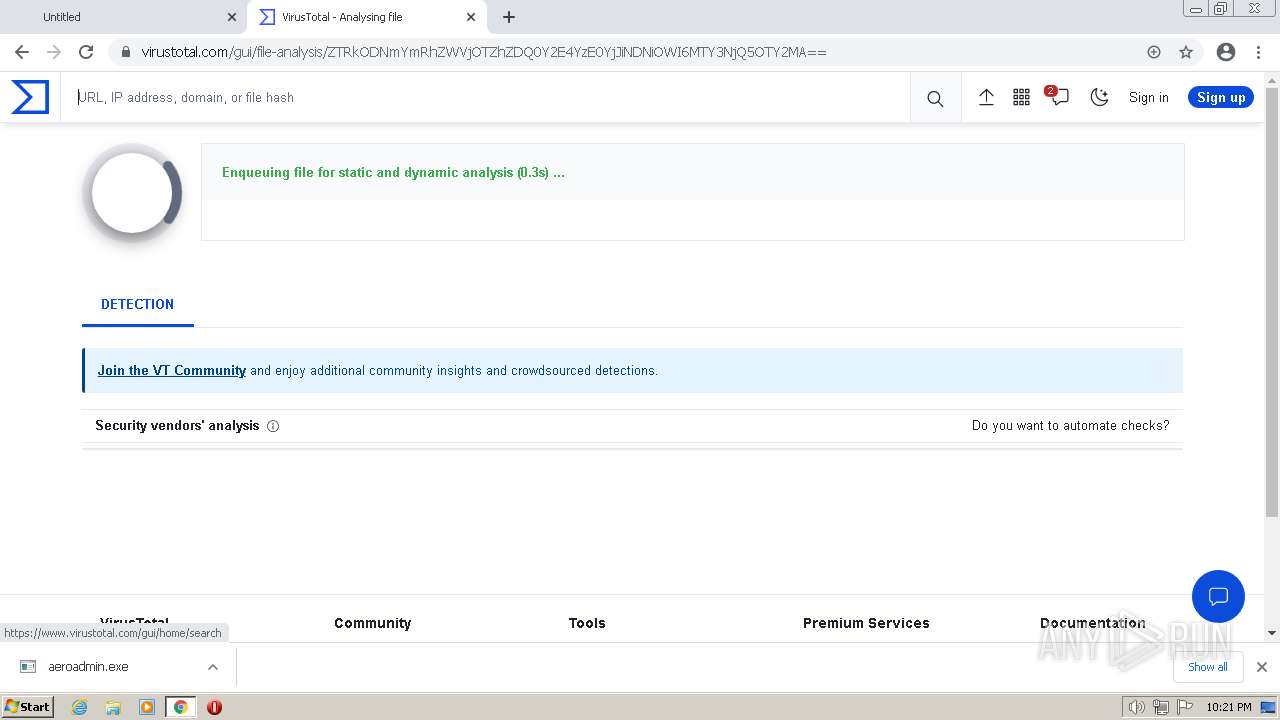Screen dimensions: 1280x720
Task: Close the VirusTotal tab
Action: click(x=471, y=17)
